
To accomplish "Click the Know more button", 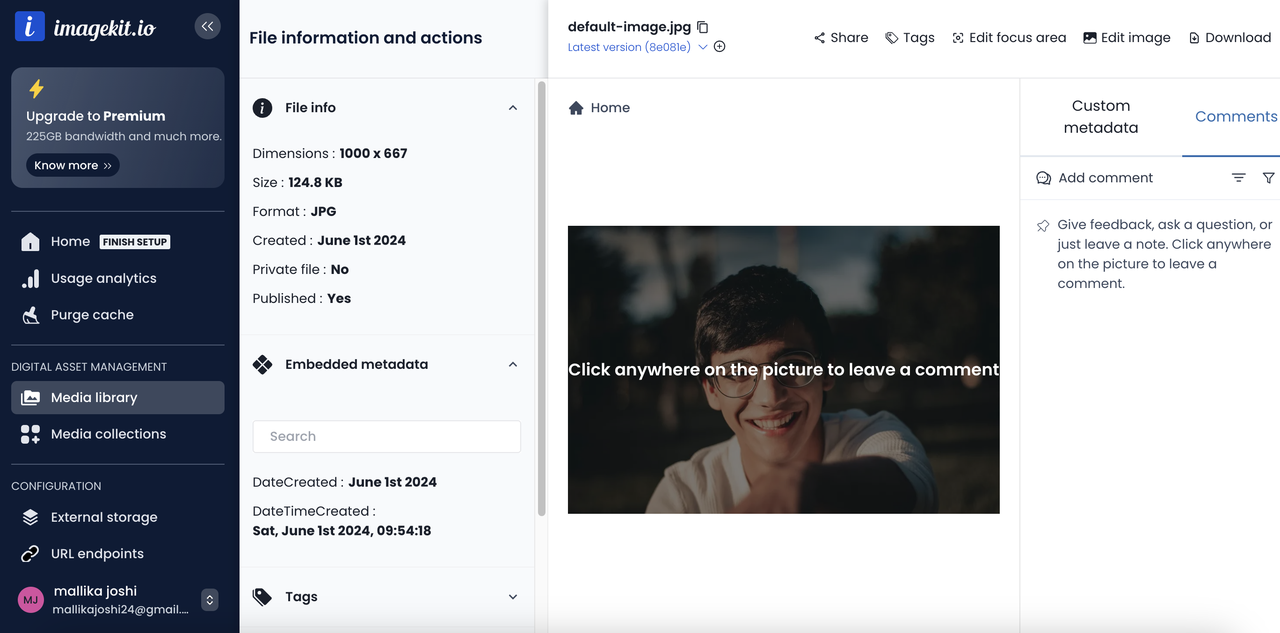I will click(73, 165).
